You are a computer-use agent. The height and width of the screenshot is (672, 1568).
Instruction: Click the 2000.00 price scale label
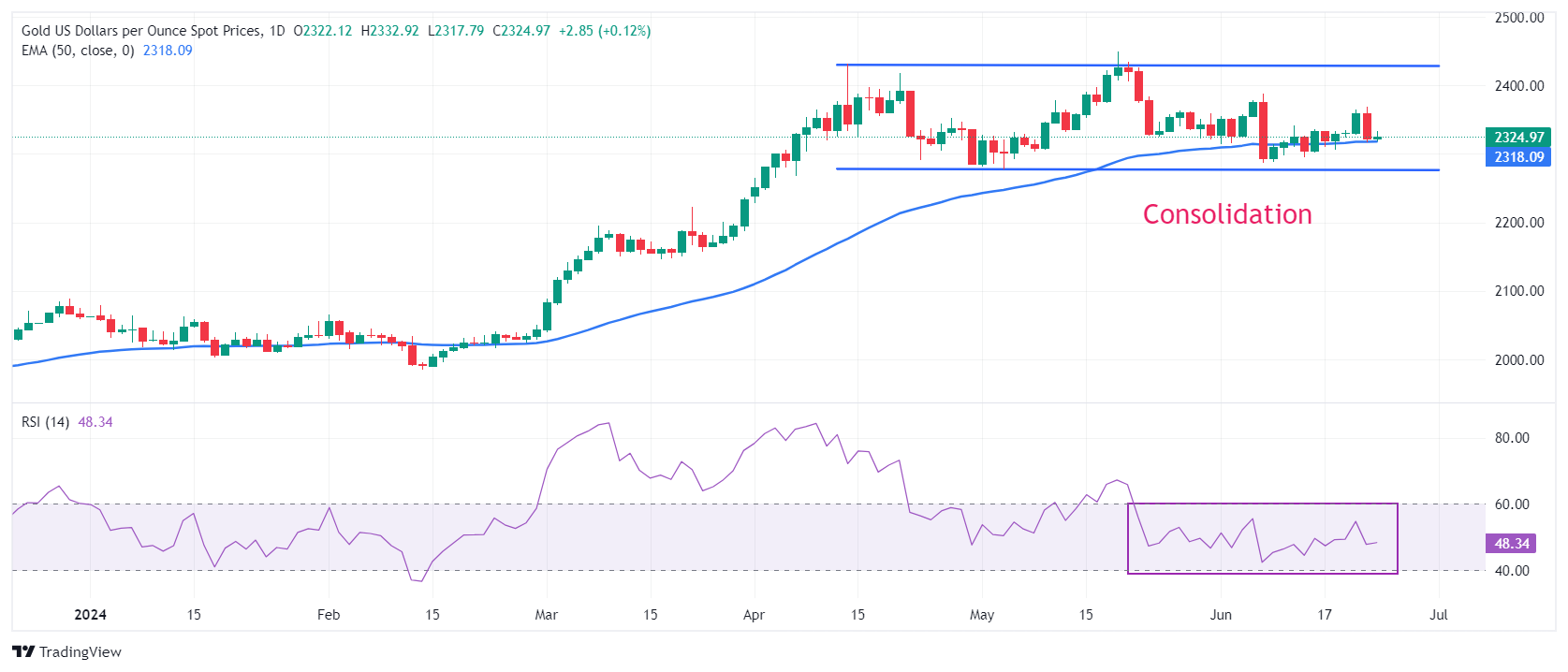coord(1518,360)
